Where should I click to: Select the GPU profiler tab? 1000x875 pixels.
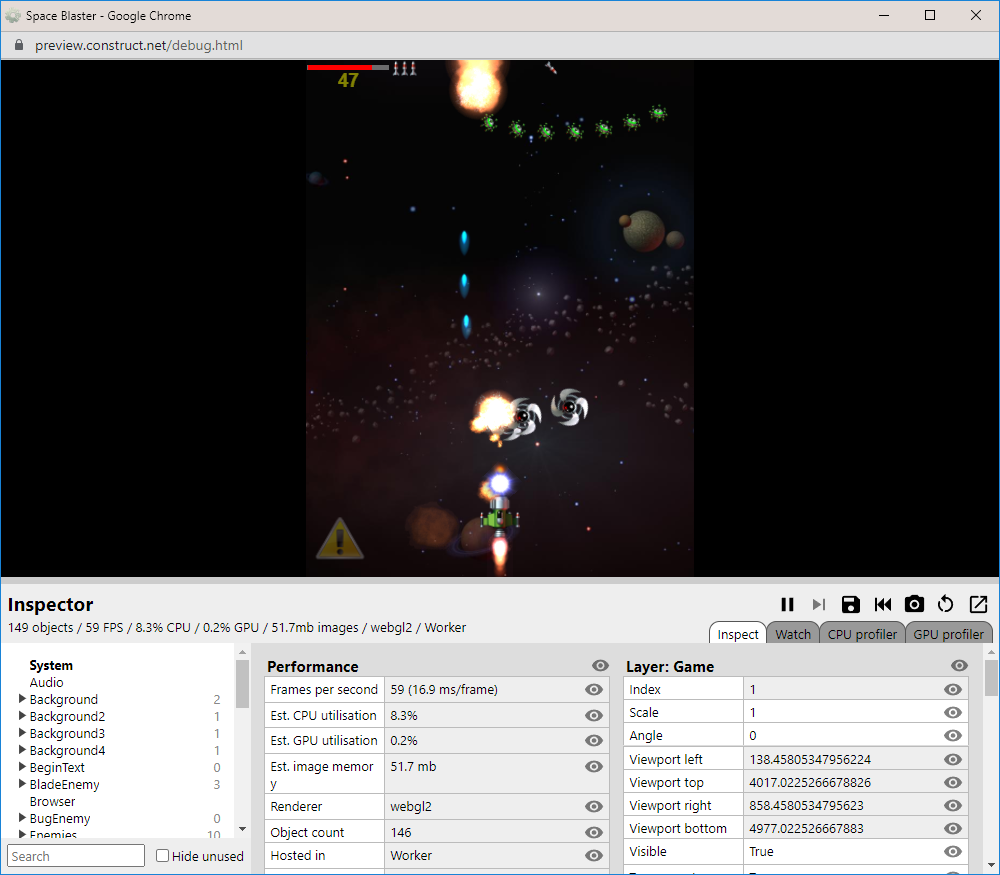[948, 633]
